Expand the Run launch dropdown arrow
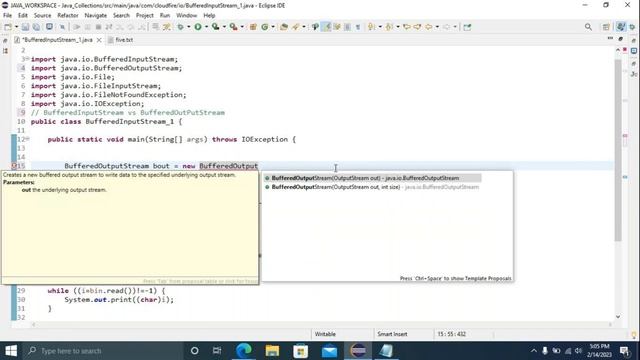 pos(206,27)
